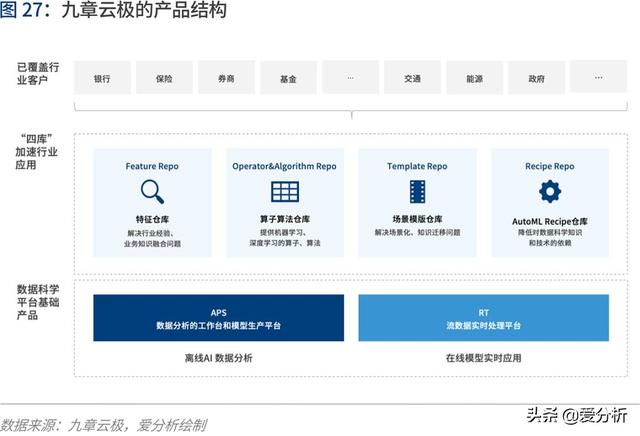Click the 在线模型实时应用 caption

(484, 358)
